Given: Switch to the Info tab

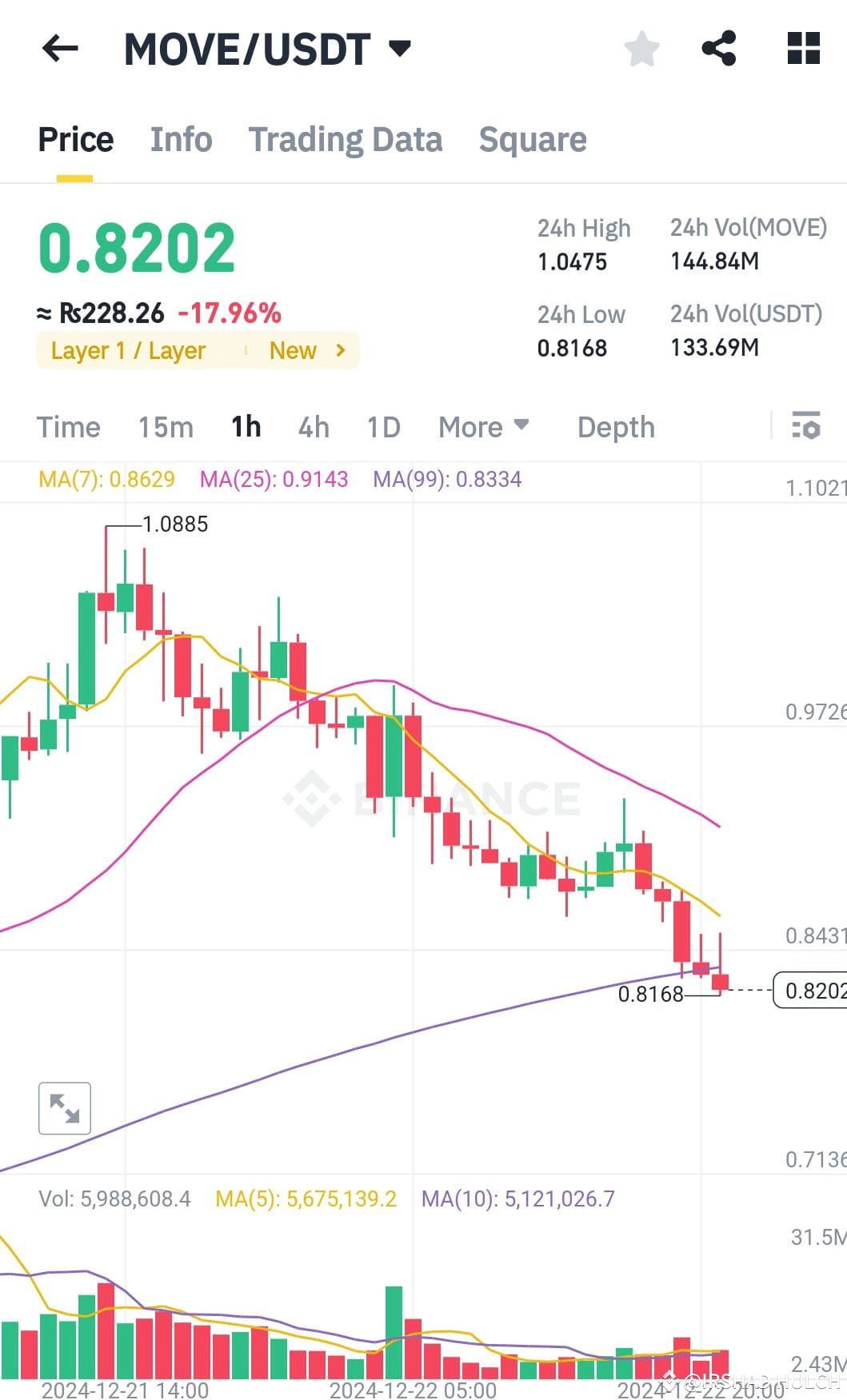Looking at the screenshot, I should [181, 139].
